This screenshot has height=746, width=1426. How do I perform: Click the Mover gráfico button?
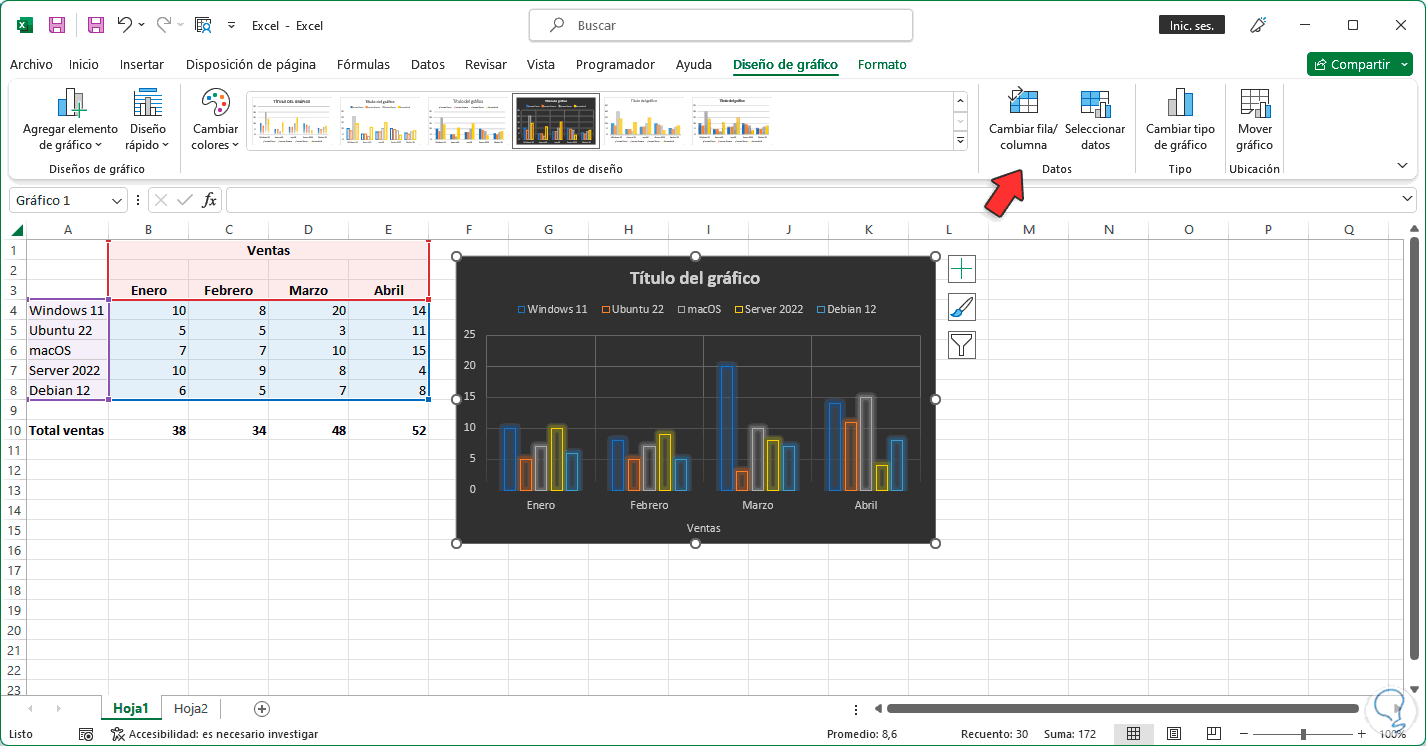pos(1255,120)
